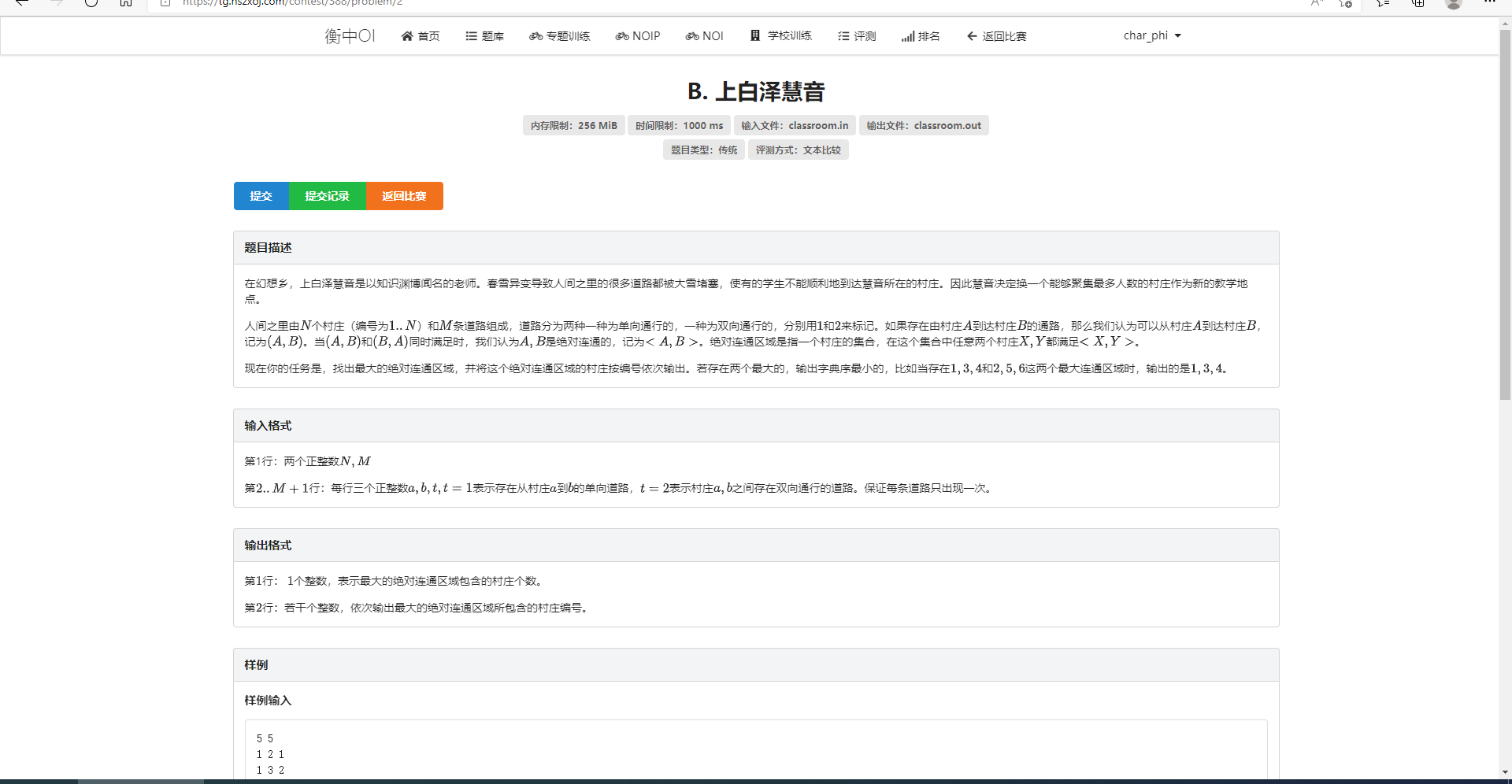Image resolution: width=1512 pixels, height=784 pixels.
Task: Open the 题库 problem list menu
Action: (x=484, y=36)
